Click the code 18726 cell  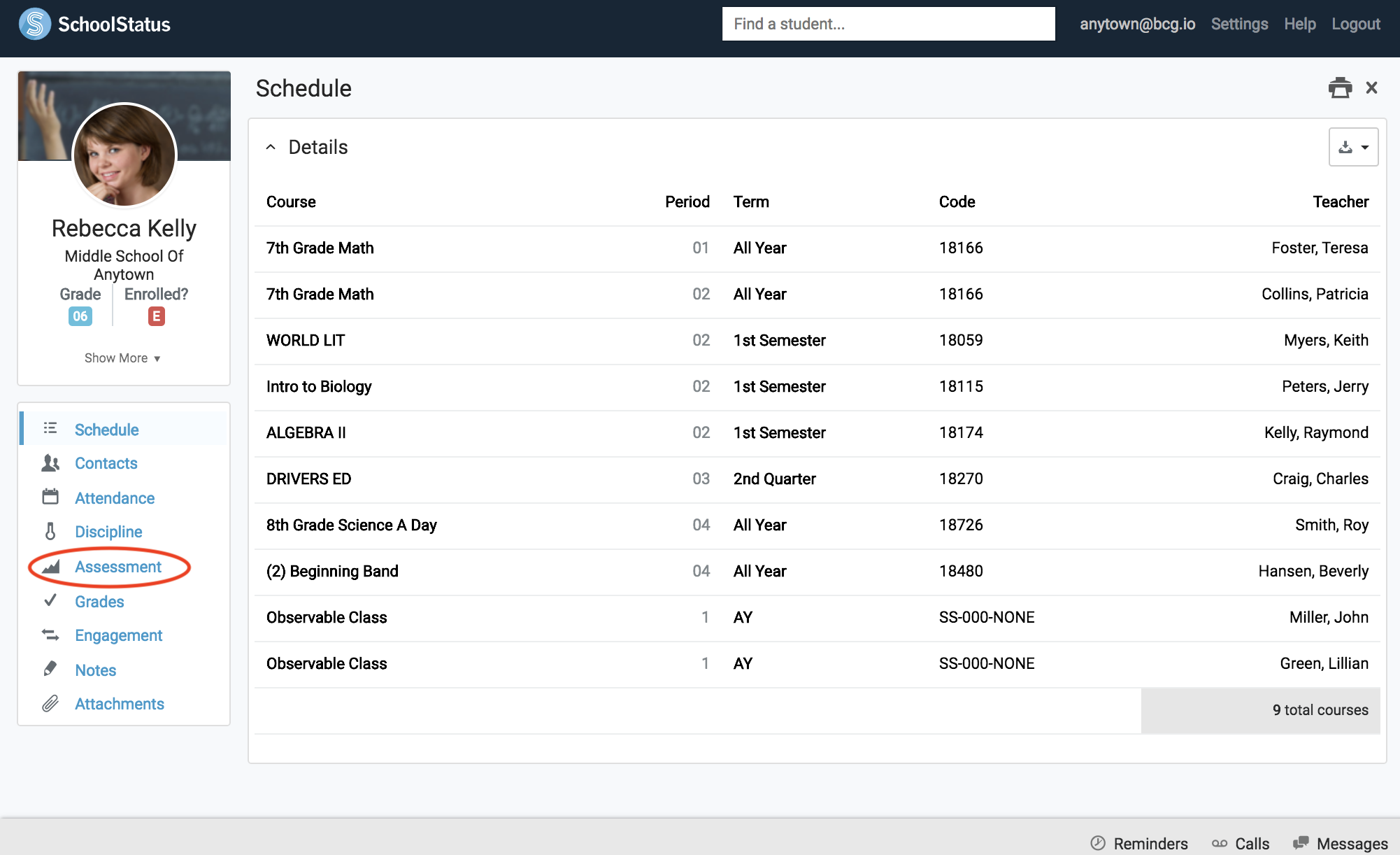[x=961, y=525]
